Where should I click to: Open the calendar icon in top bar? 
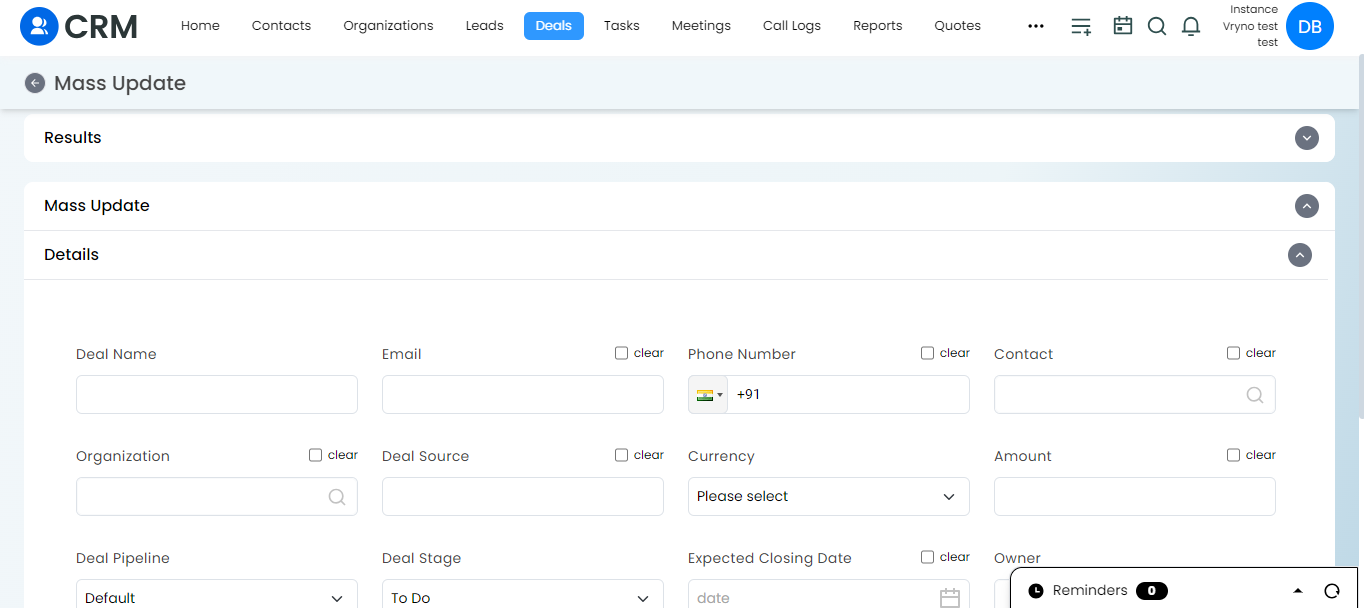tap(1123, 26)
